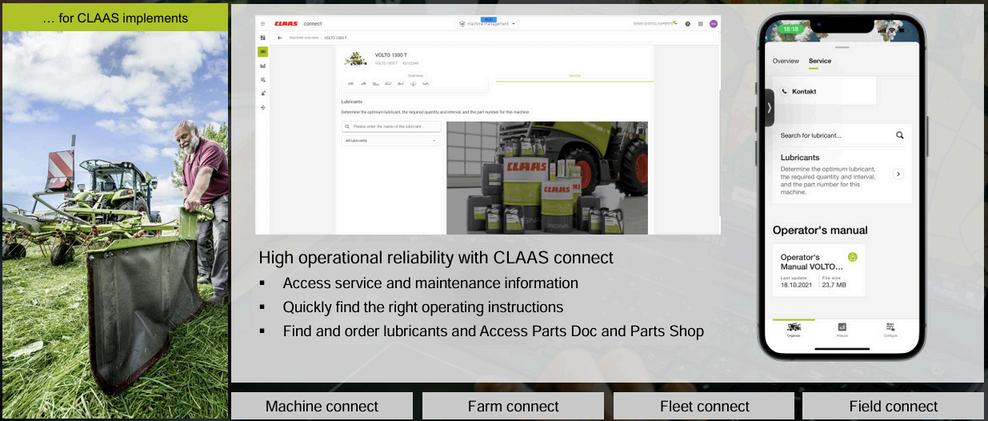Tap the green download icon on Operator's Manual card

[853, 257]
